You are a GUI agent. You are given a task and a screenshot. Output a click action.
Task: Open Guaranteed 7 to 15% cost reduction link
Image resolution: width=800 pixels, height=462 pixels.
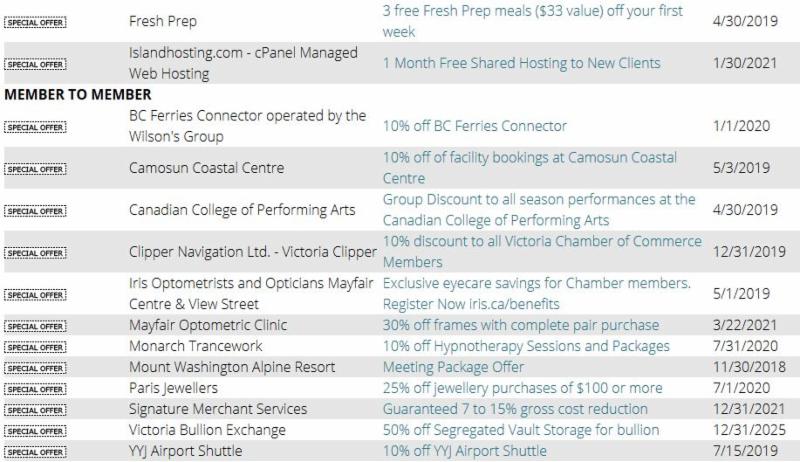[x=515, y=409]
